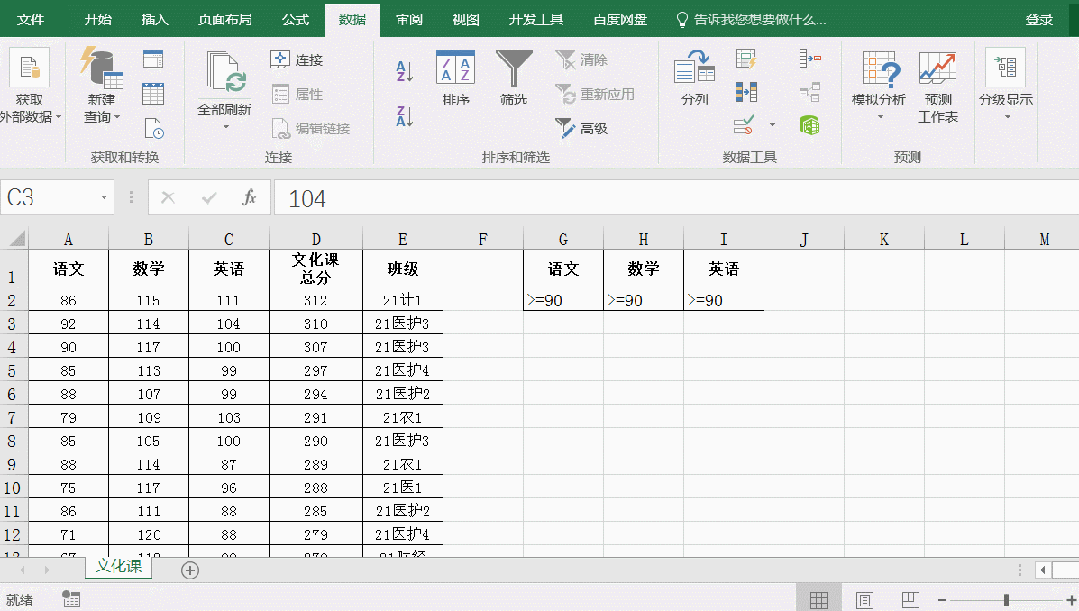Click the Flash Fill icon

click(746, 59)
